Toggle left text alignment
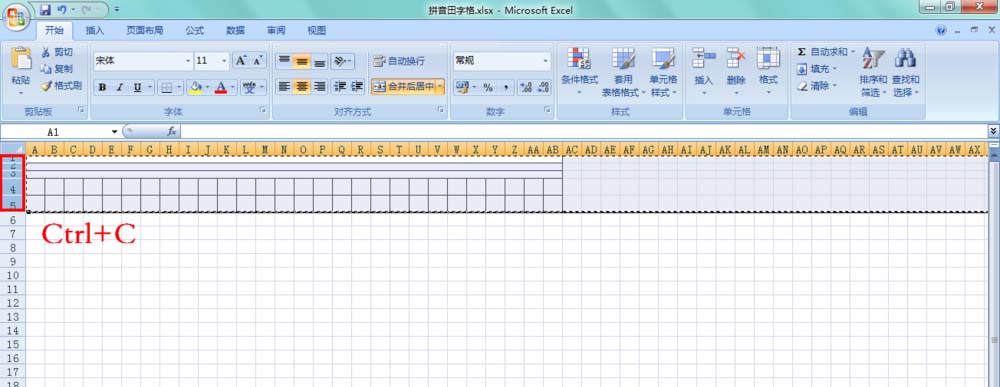 click(284, 86)
